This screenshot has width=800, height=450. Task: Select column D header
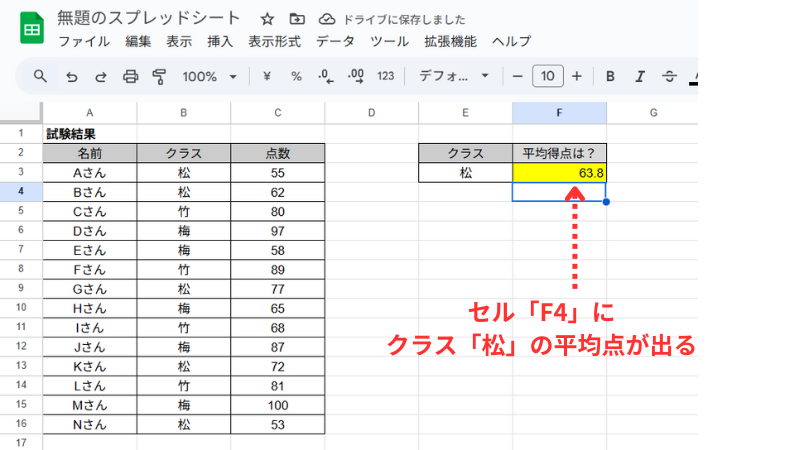(x=371, y=113)
